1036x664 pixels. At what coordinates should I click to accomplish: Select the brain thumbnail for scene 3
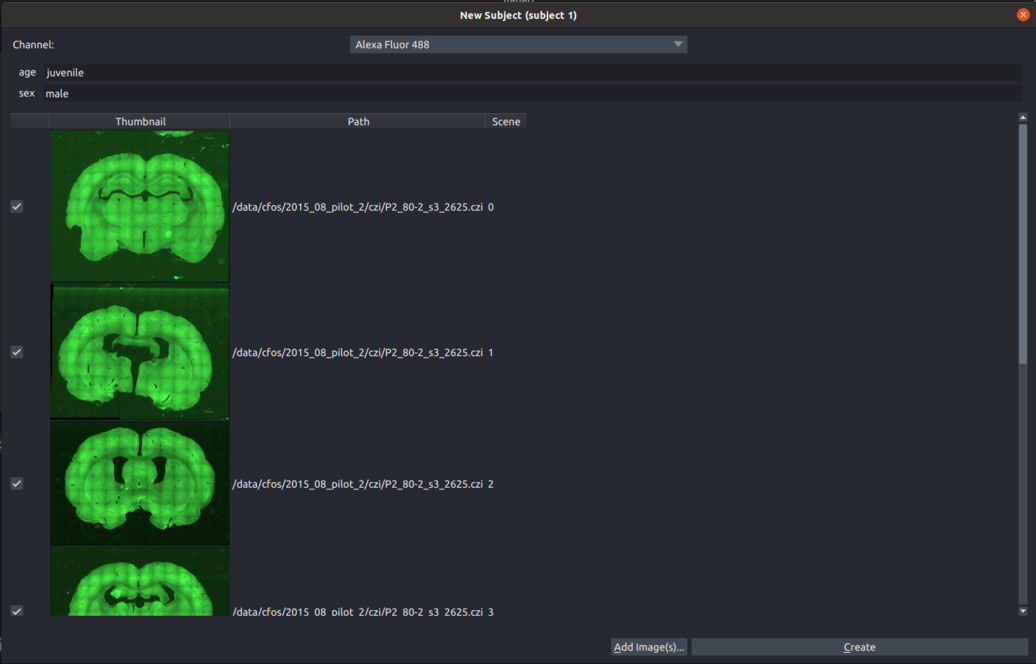coord(140,581)
